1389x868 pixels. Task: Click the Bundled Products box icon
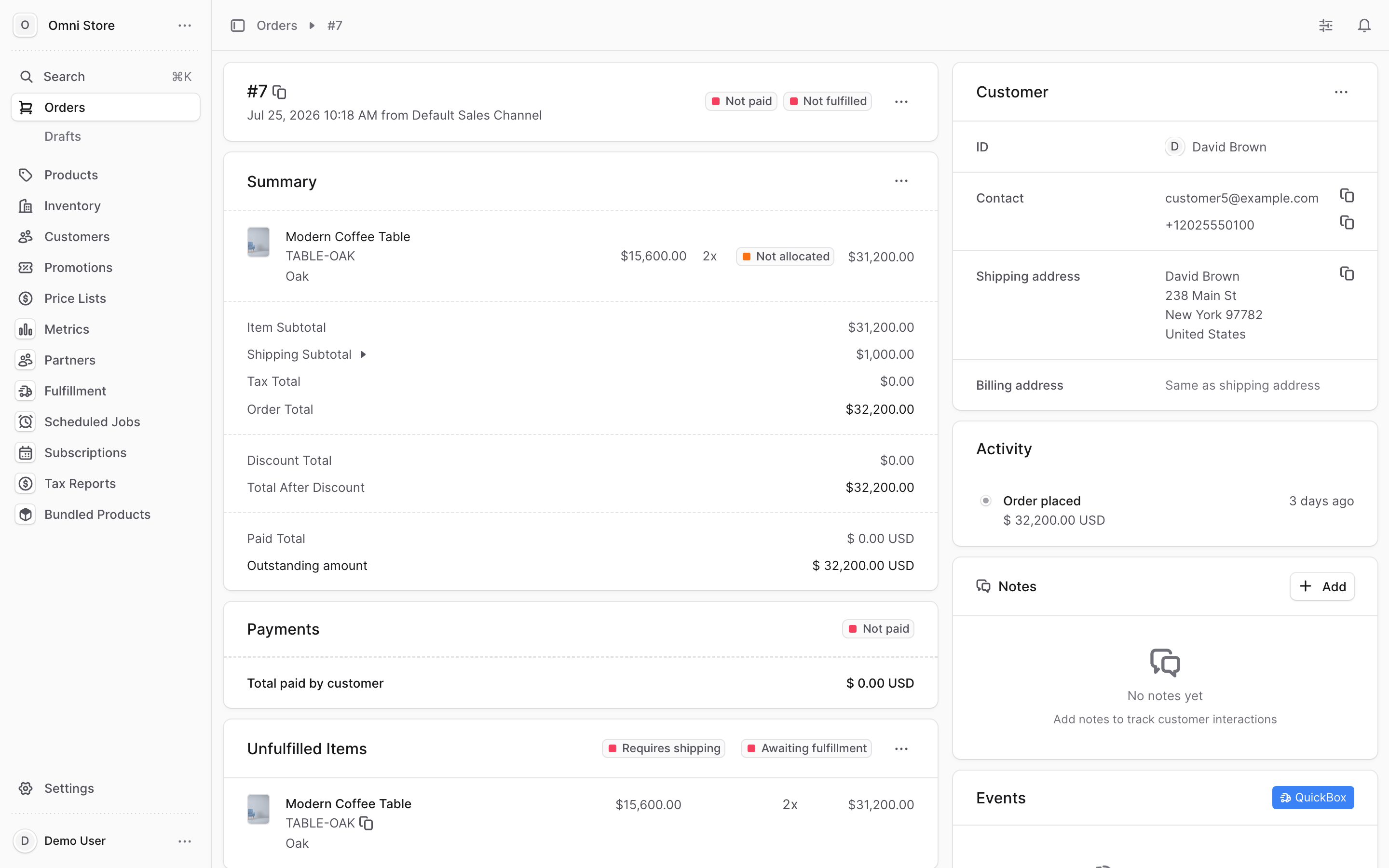point(25,515)
